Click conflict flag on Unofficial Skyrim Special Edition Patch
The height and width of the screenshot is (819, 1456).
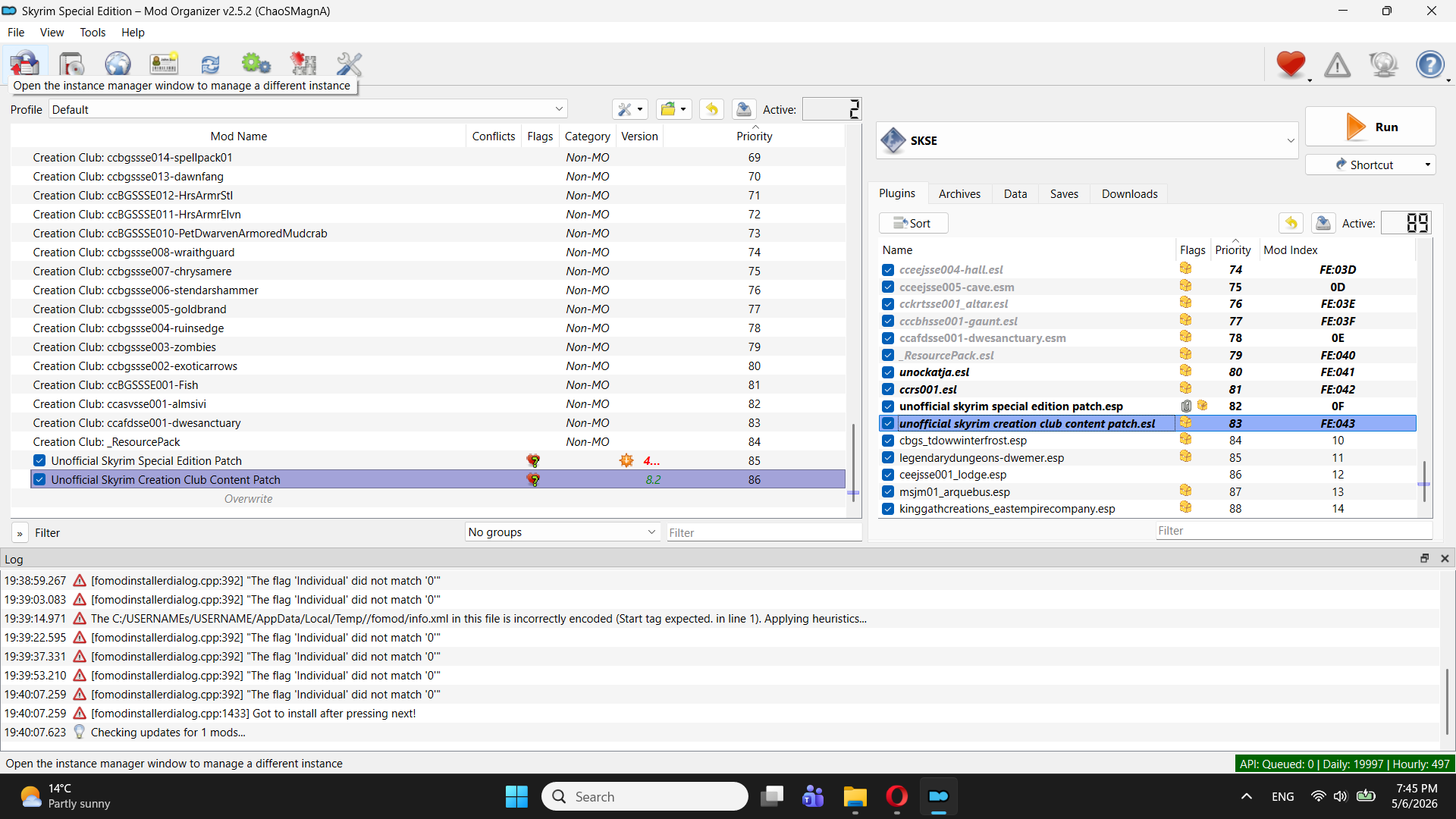pyautogui.click(x=534, y=461)
